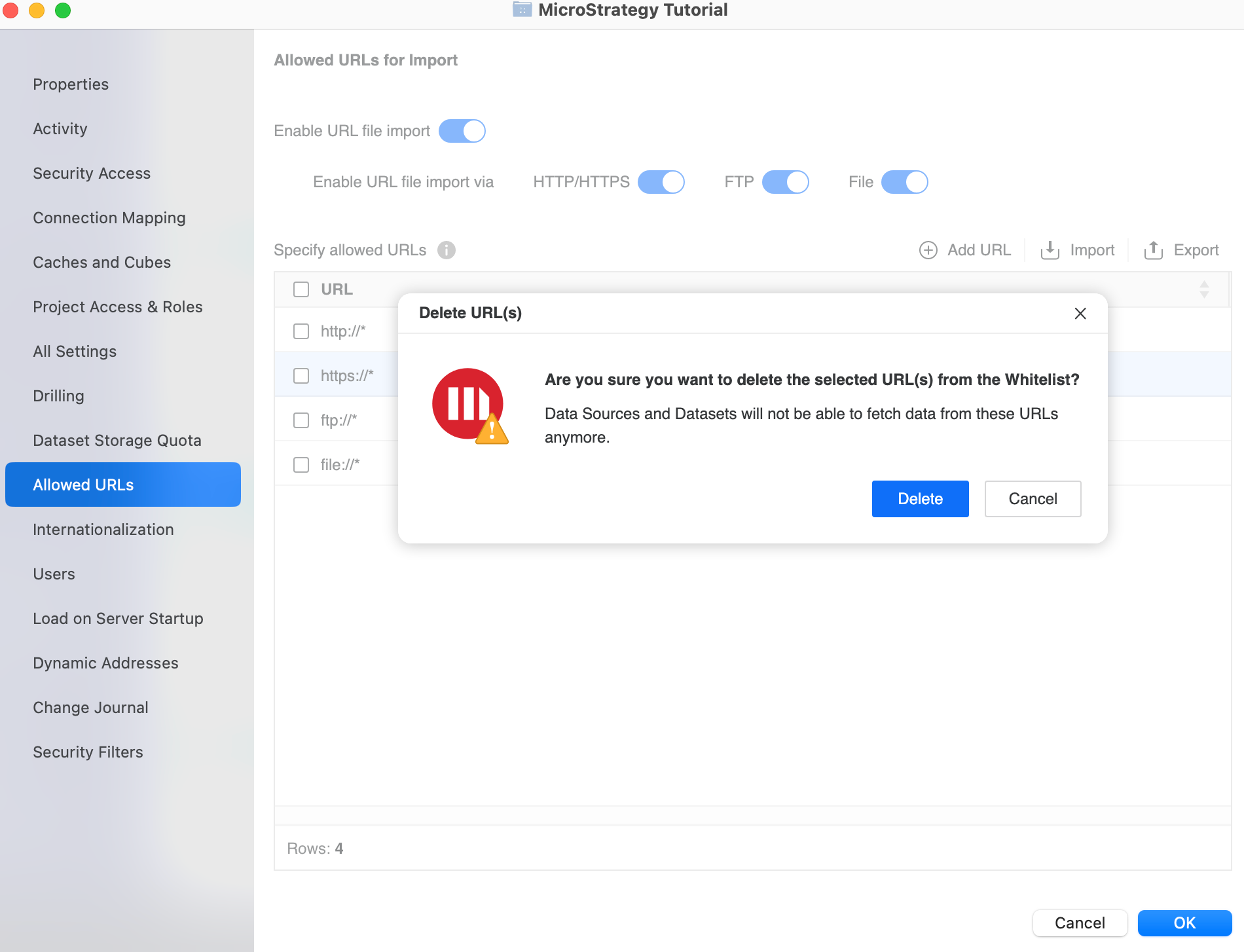Click the Export upload icon

click(x=1153, y=250)
